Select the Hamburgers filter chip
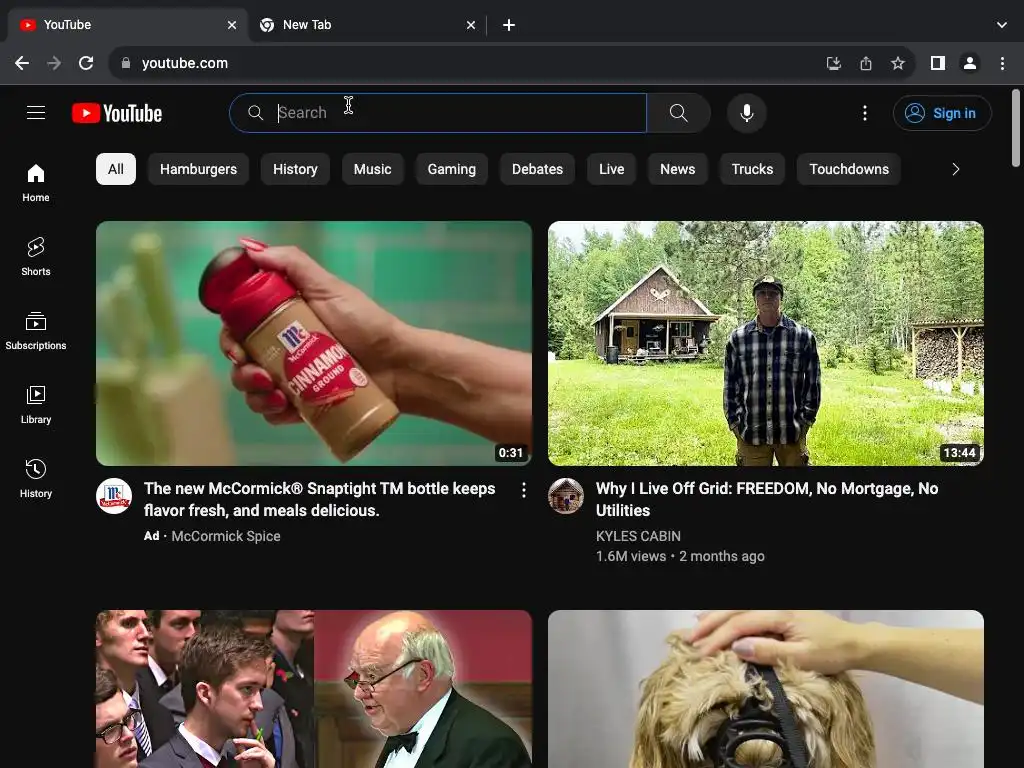The width and height of the screenshot is (1024, 768). pyautogui.click(x=199, y=169)
